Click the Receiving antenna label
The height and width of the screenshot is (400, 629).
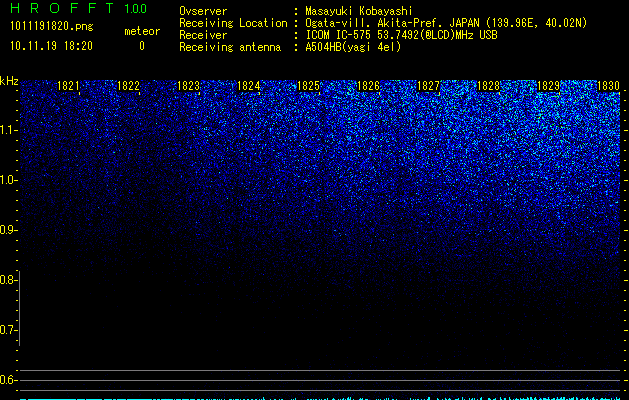click(230, 47)
